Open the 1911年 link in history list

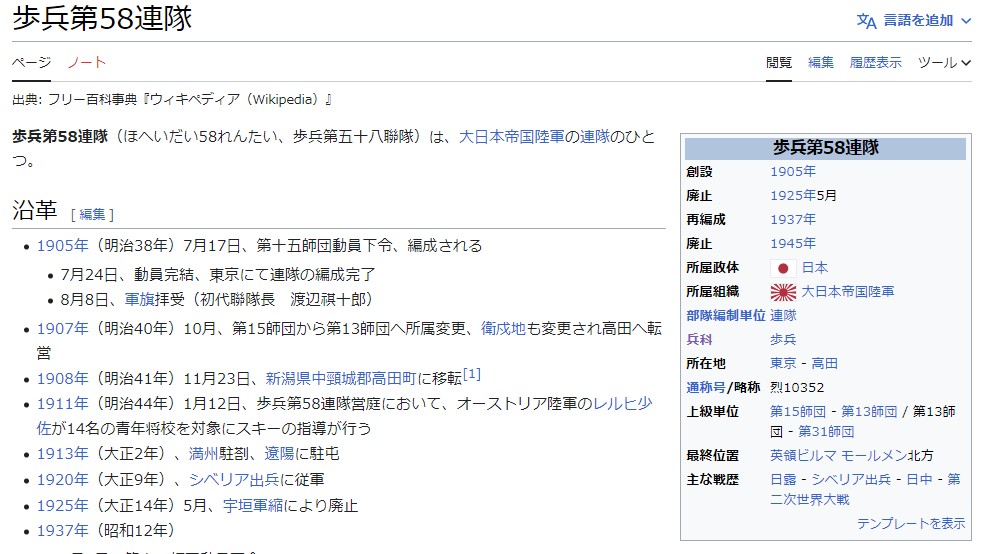(62, 404)
